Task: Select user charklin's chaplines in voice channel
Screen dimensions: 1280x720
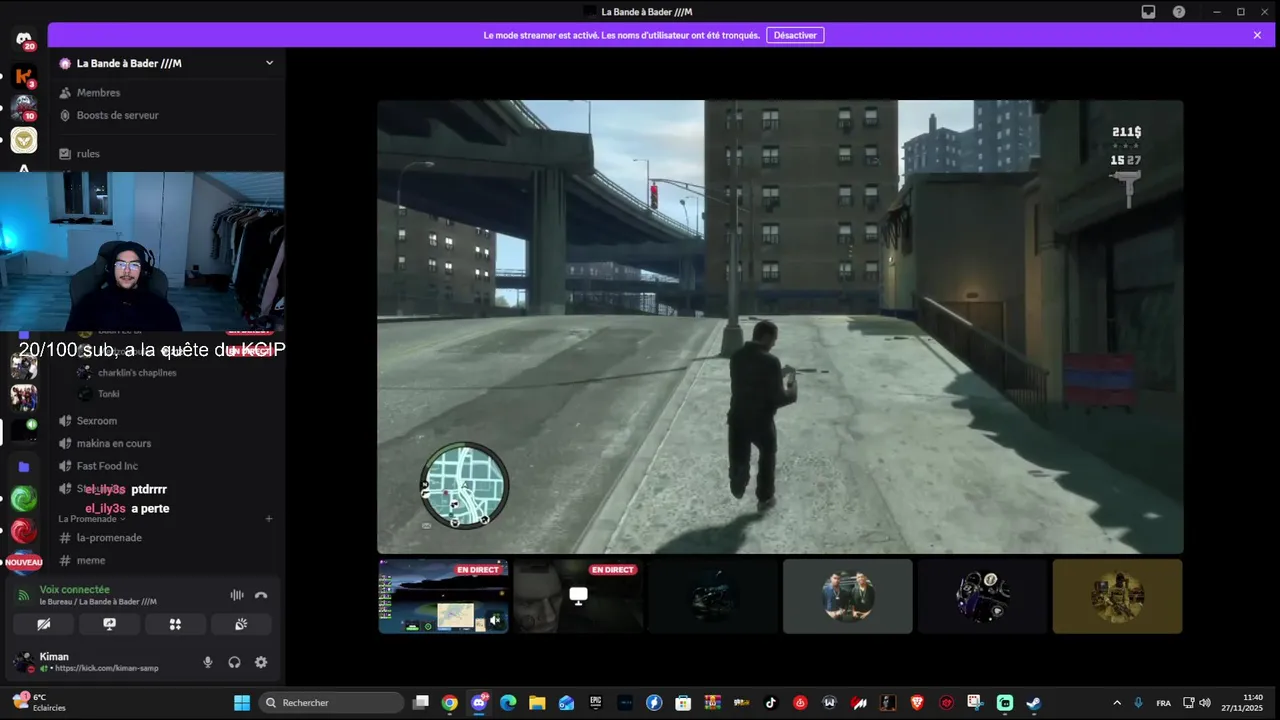Action: click(x=137, y=373)
